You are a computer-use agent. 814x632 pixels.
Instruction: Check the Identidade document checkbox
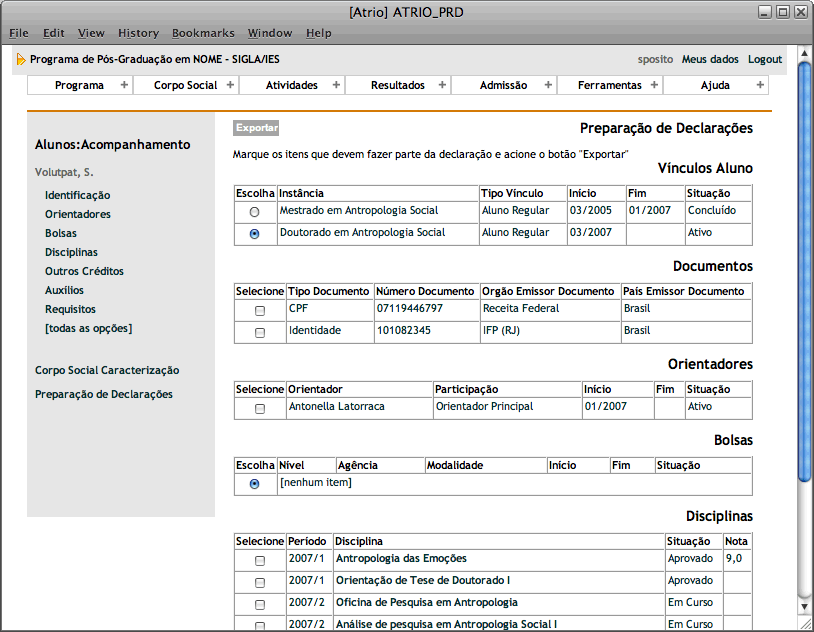click(x=260, y=333)
